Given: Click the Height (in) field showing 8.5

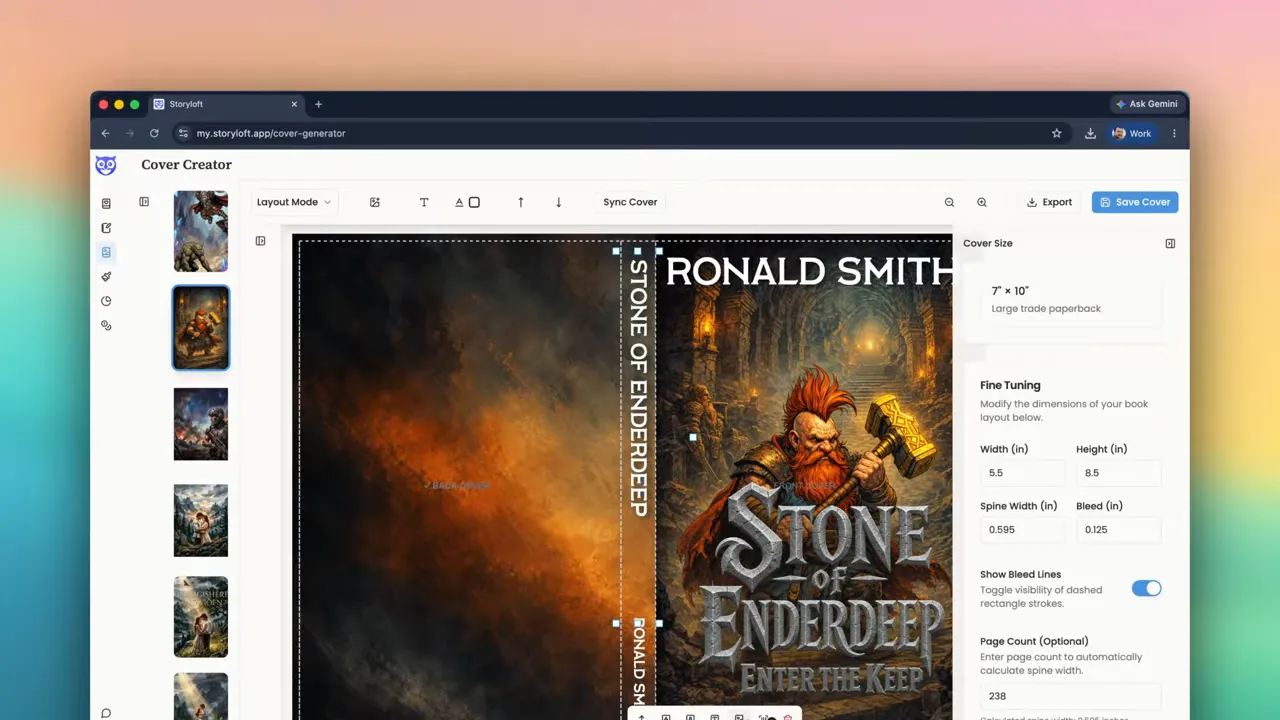Looking at the screenshot, I should (x=1118, y=473).
